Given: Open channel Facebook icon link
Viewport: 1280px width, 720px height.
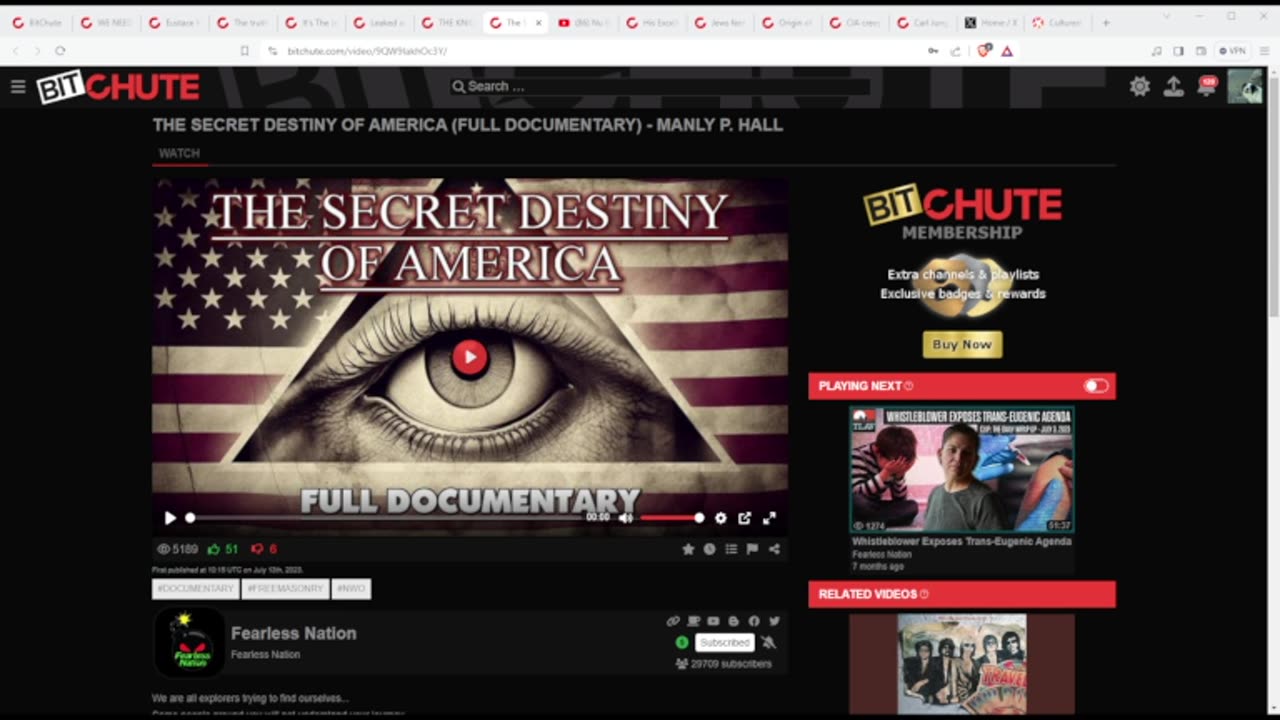Looking at the screenshot, I should point(754,621).
